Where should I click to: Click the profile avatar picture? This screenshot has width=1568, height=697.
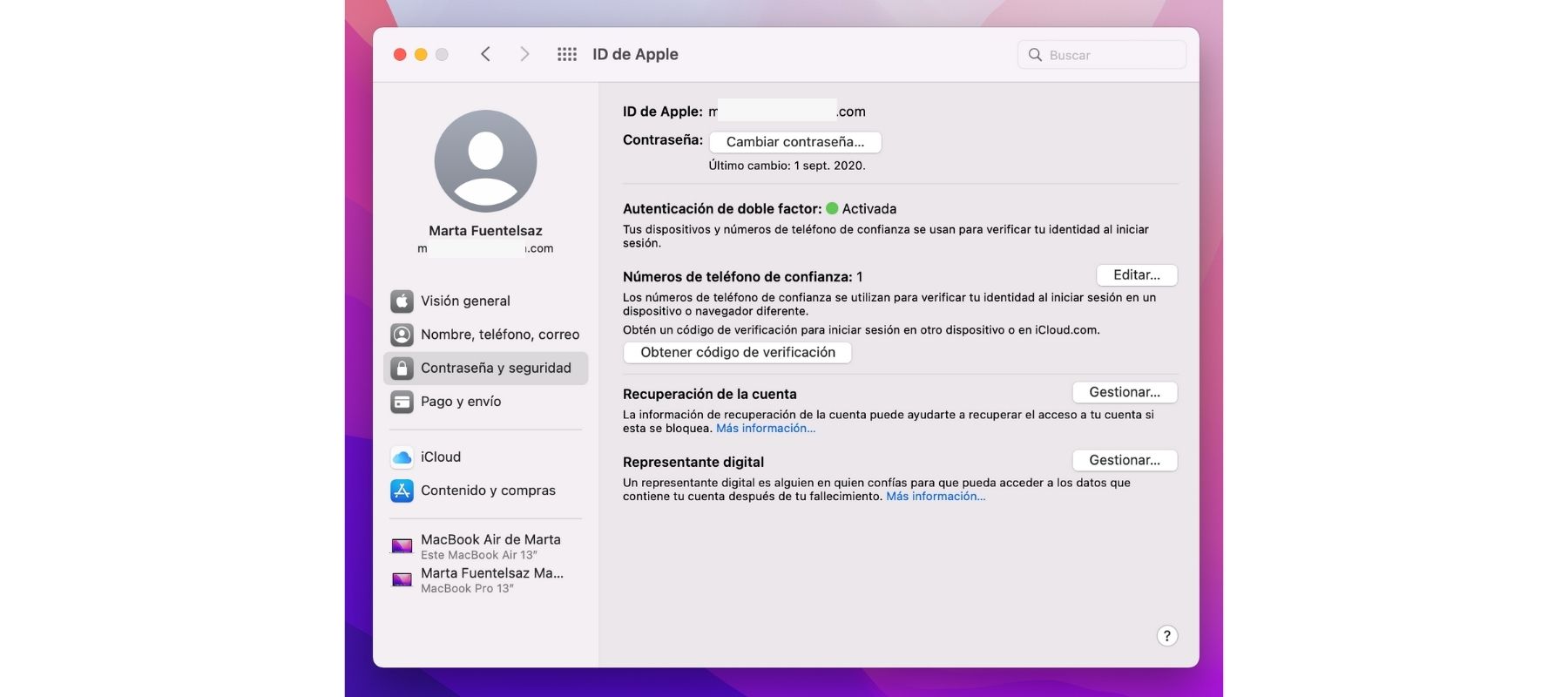pyautogui.click(x=485, y=161)
